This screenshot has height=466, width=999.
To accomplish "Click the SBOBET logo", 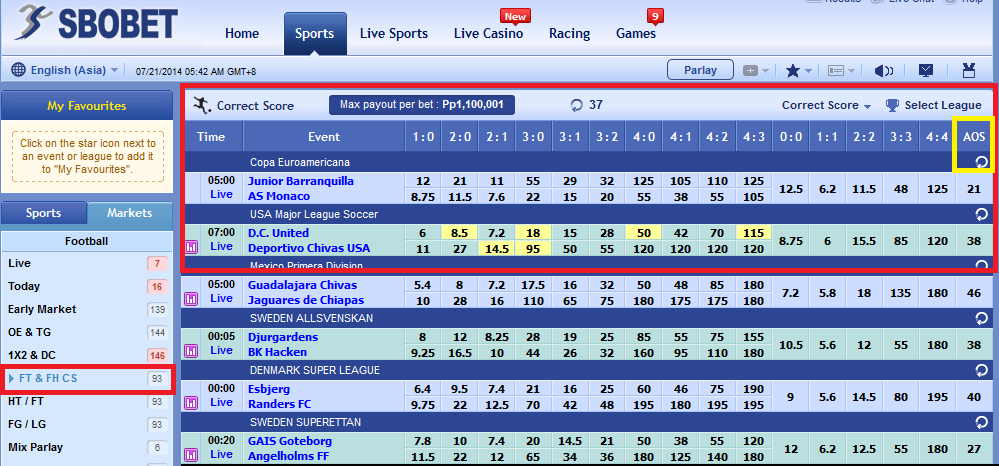I will pos(96,24).
